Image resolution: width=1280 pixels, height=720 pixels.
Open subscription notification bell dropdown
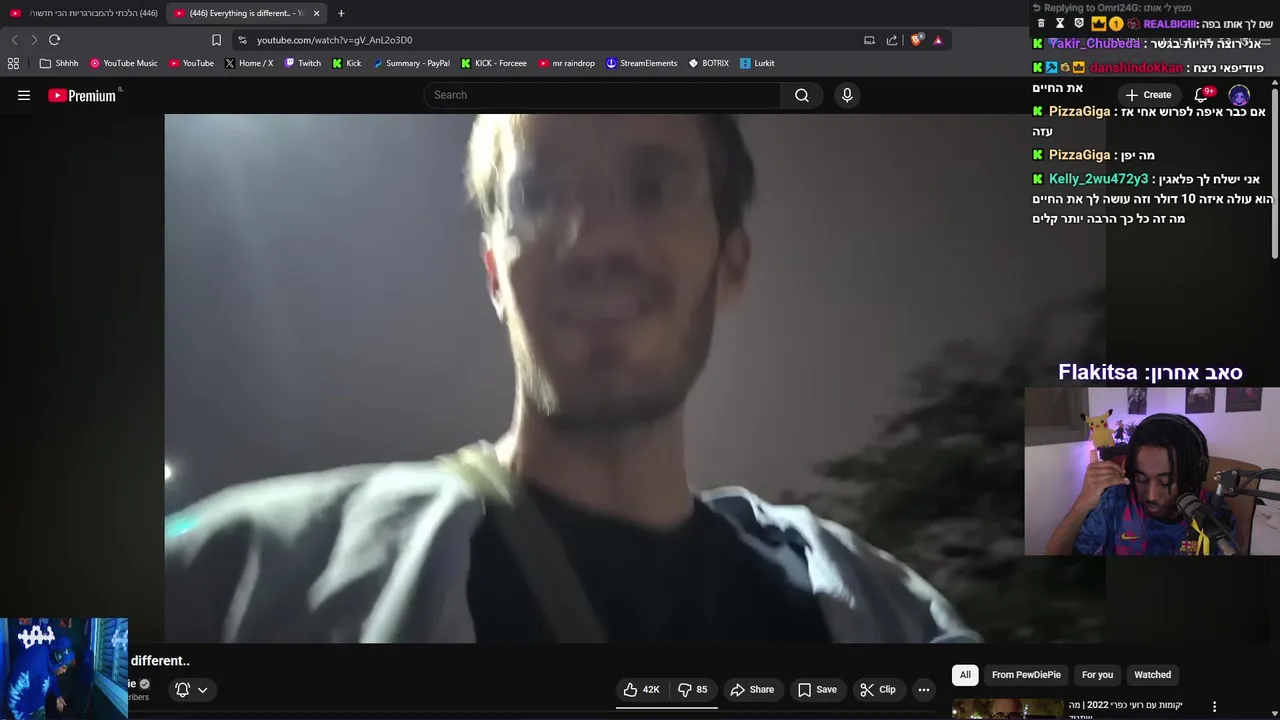(191, 689)
